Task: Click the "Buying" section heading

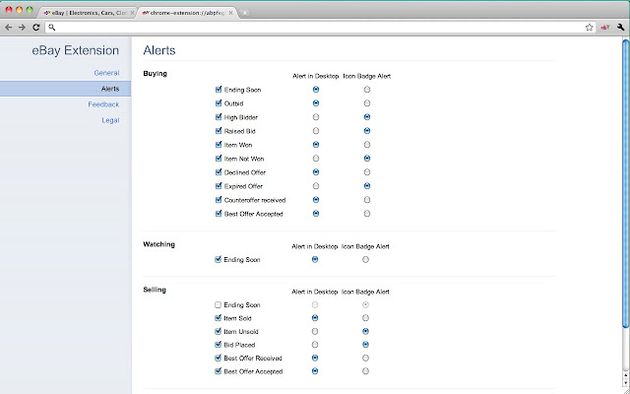Action: click(x=155, y=73)
